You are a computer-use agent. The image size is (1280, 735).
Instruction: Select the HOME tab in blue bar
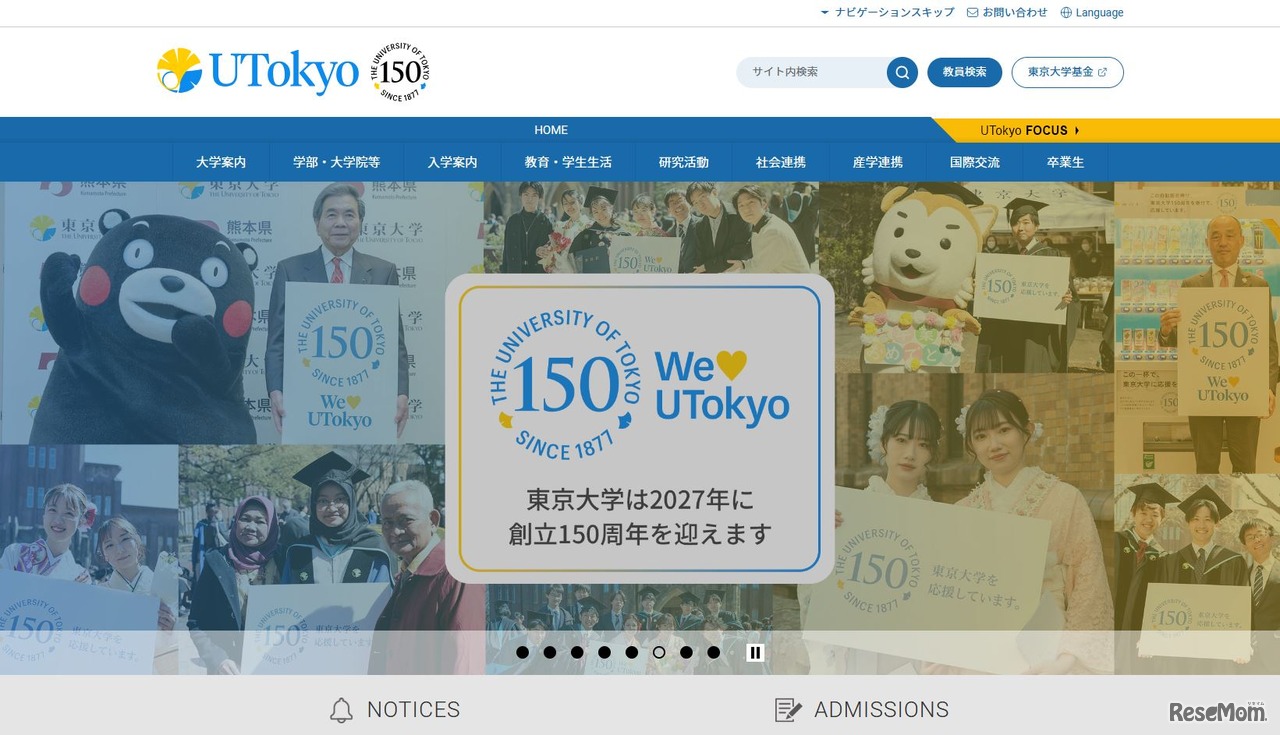coord(551,130)
